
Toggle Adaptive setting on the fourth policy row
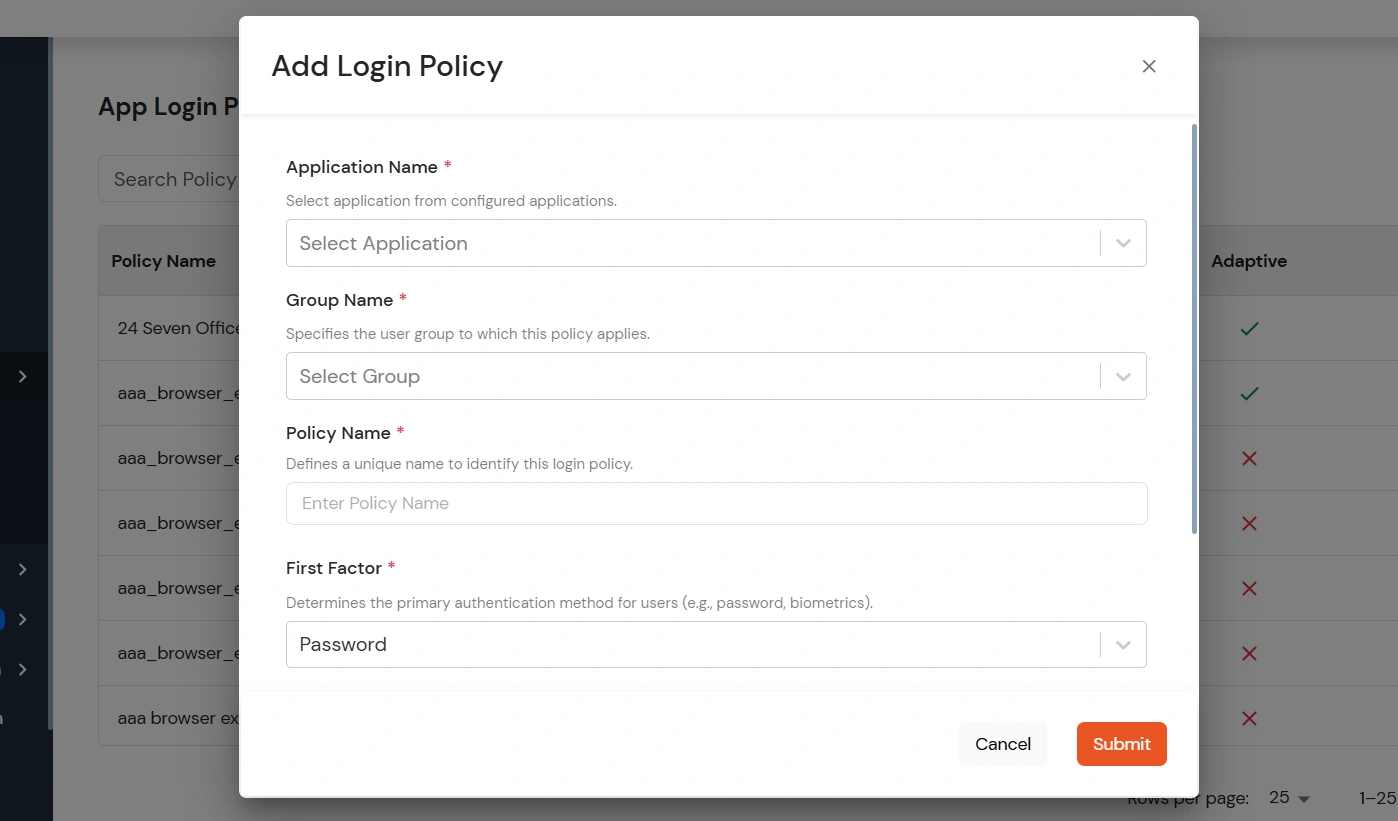(1249, 523)
